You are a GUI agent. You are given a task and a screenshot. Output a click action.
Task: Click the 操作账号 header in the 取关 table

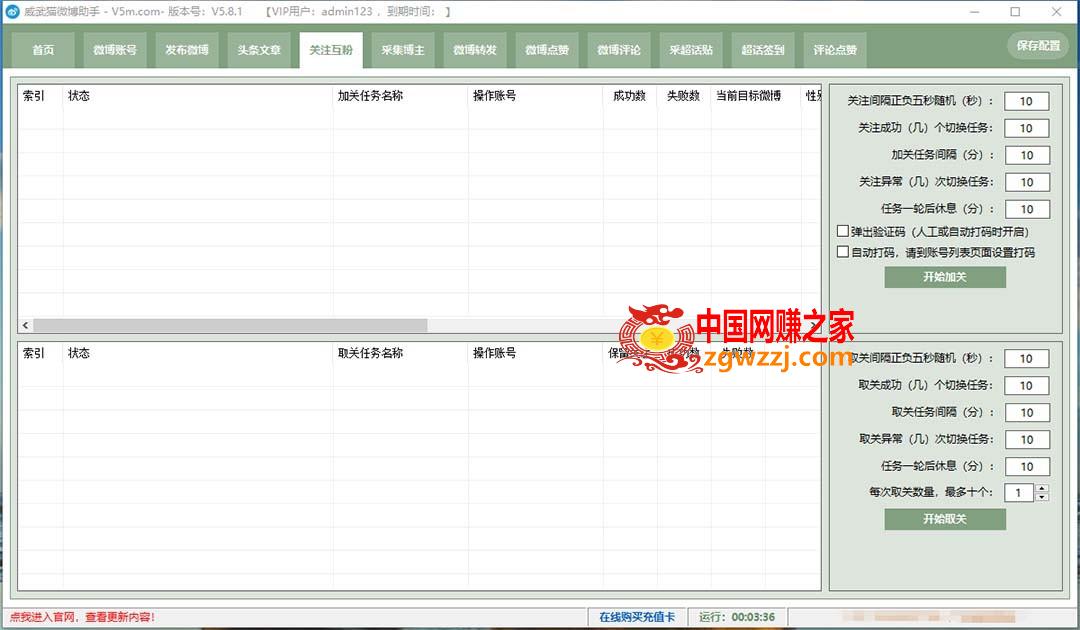coord(495,353)
